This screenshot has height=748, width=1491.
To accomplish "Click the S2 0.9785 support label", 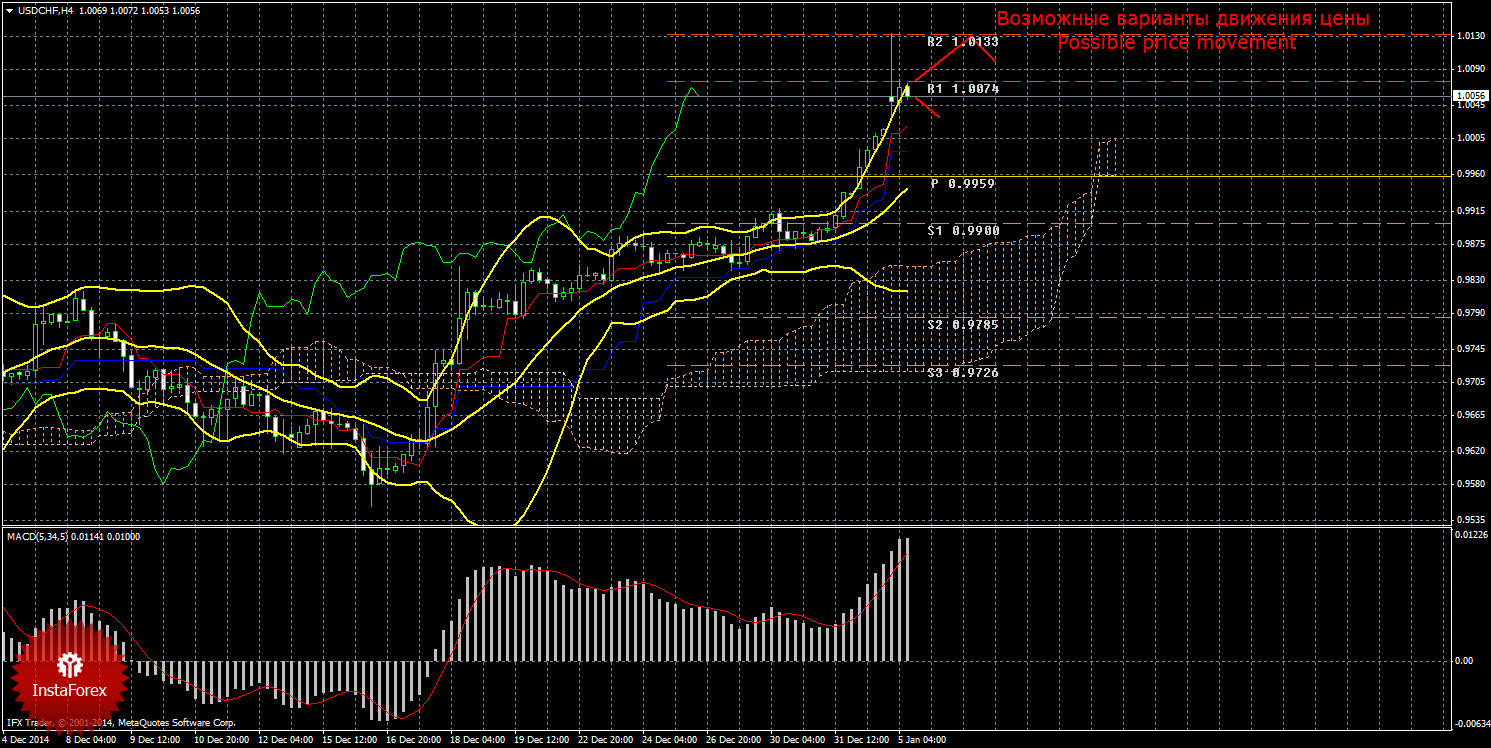I will (x=962, y=324).
